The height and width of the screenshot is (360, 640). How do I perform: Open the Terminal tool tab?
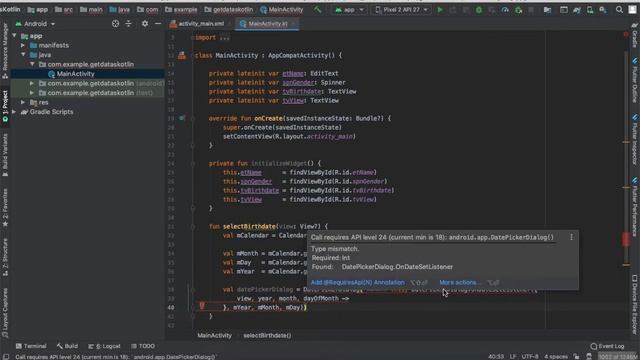31,346
